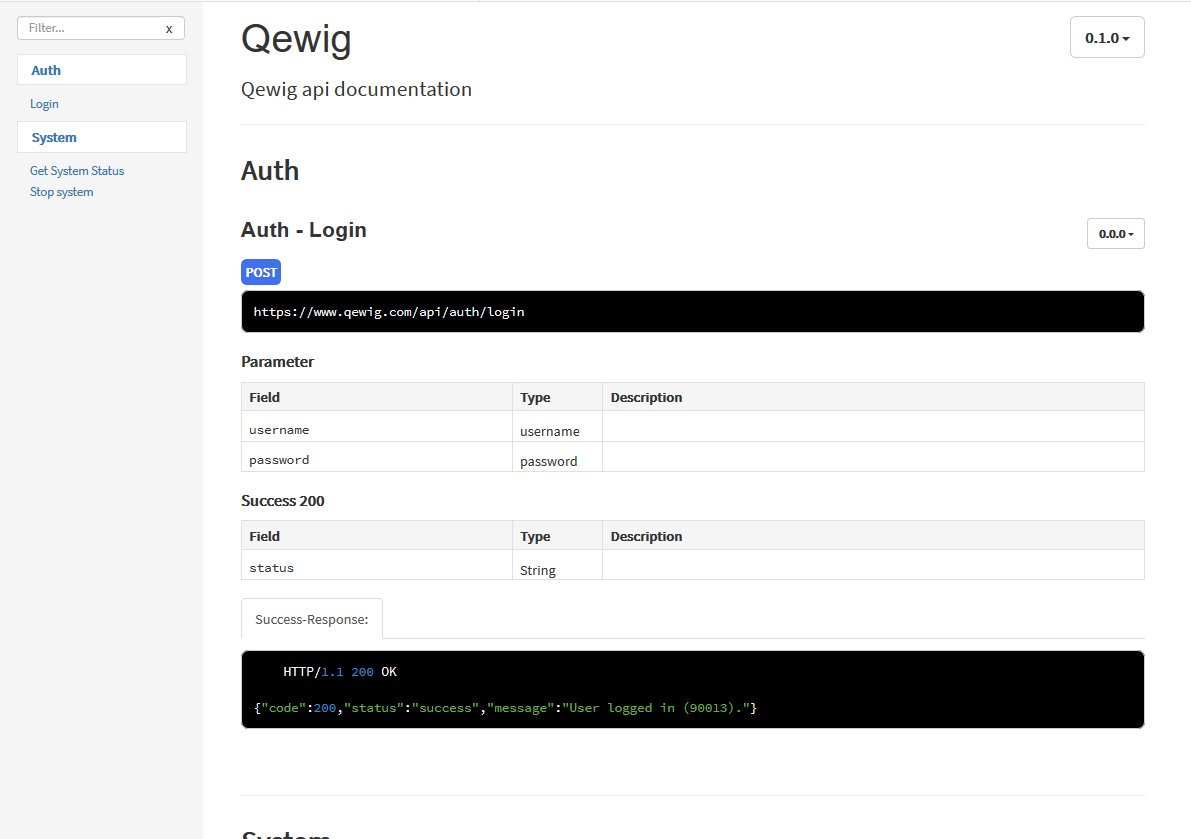Open Get System Status link

click(77, 171)
